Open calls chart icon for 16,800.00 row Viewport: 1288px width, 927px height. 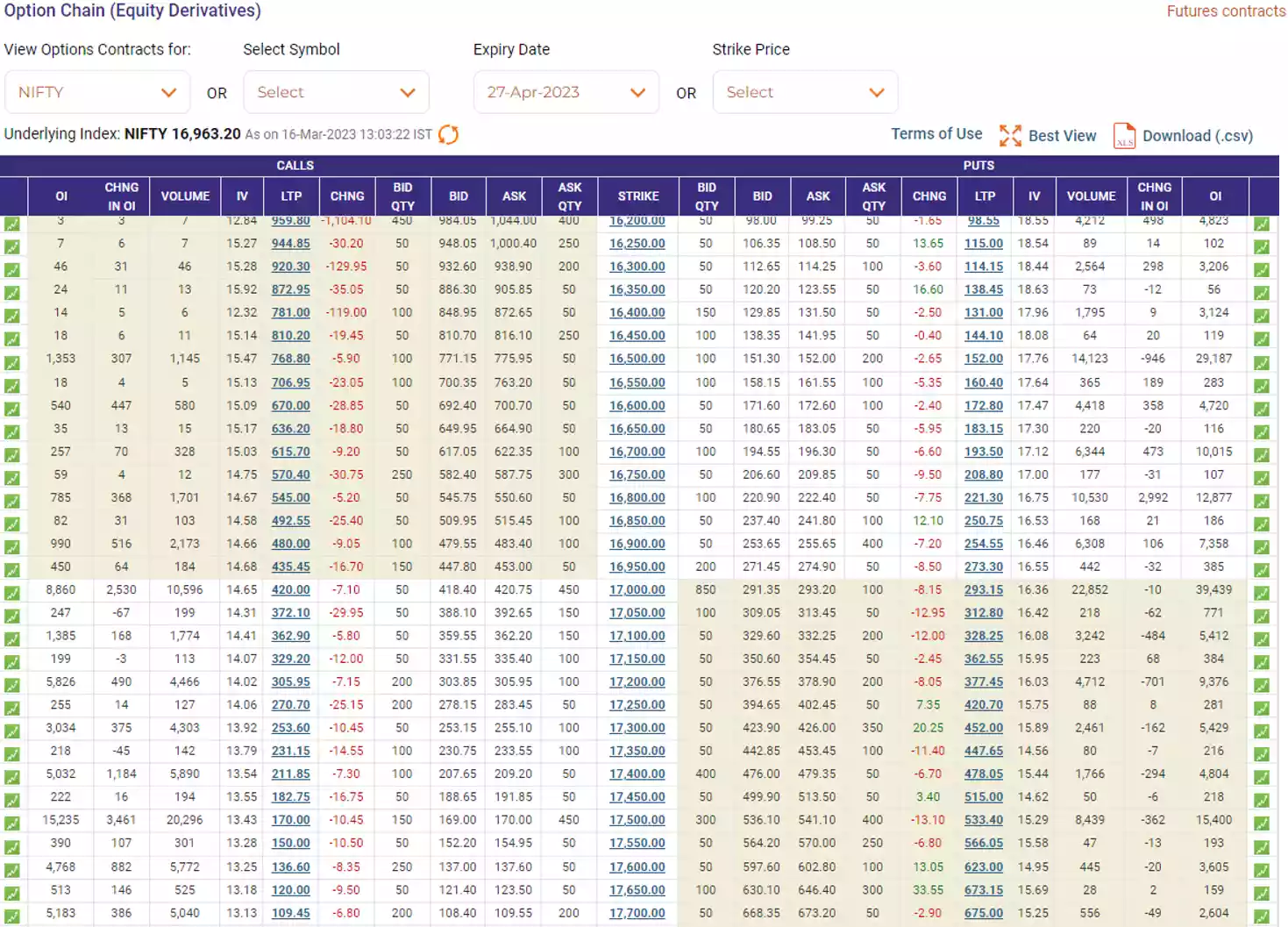click(x=12, y=501)
